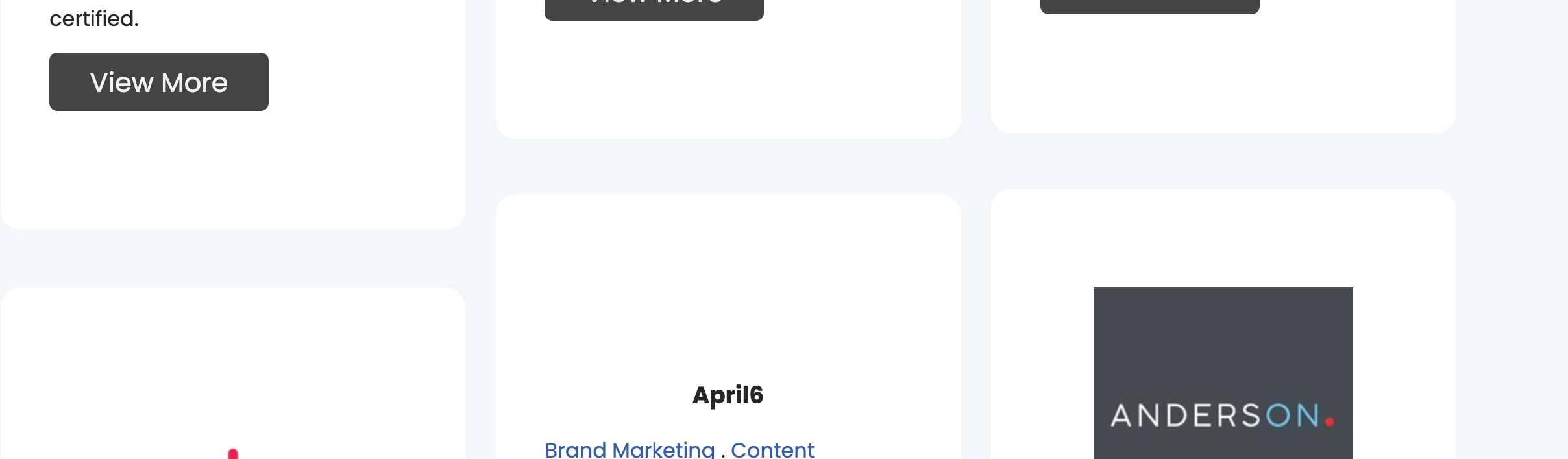Click the red dot in the Anderson logo
This screenshot has width=1568, height=459.
(1330, 422)
